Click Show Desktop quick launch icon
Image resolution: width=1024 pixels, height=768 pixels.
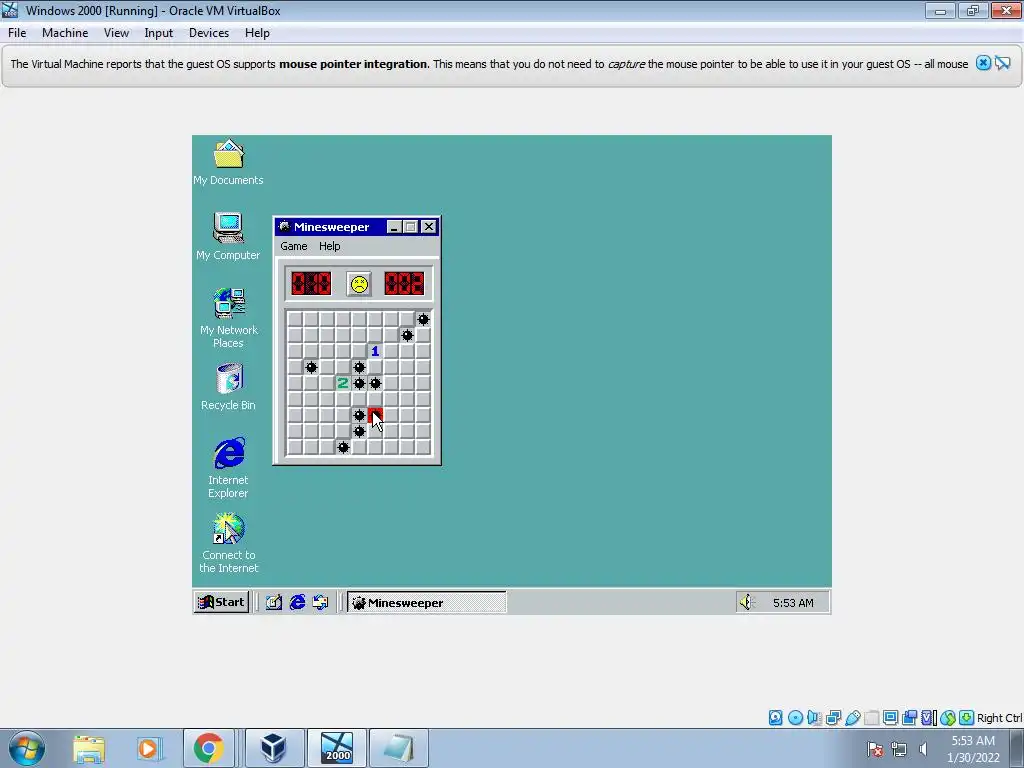(x=274, y=602)
